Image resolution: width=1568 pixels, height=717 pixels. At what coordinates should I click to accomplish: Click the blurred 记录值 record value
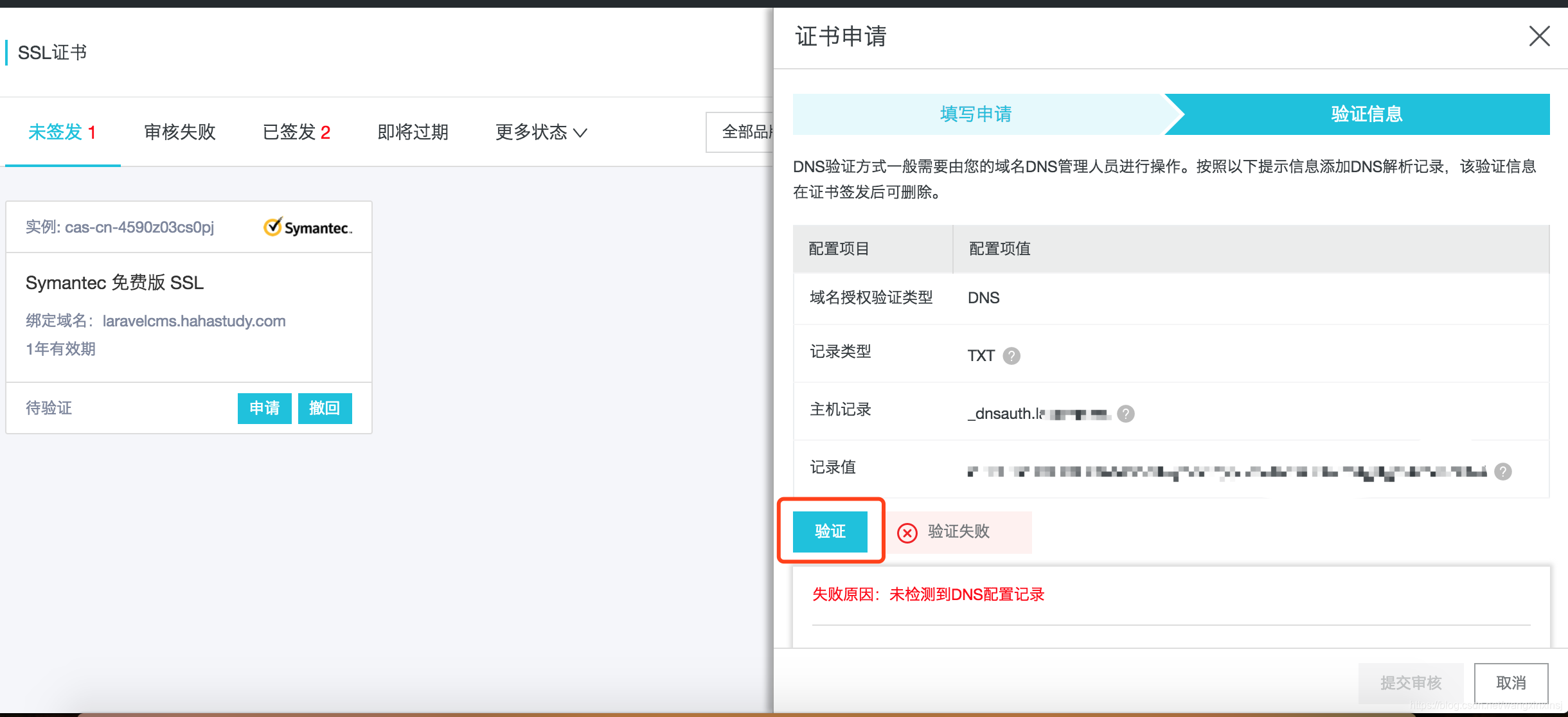[1227, 472]
